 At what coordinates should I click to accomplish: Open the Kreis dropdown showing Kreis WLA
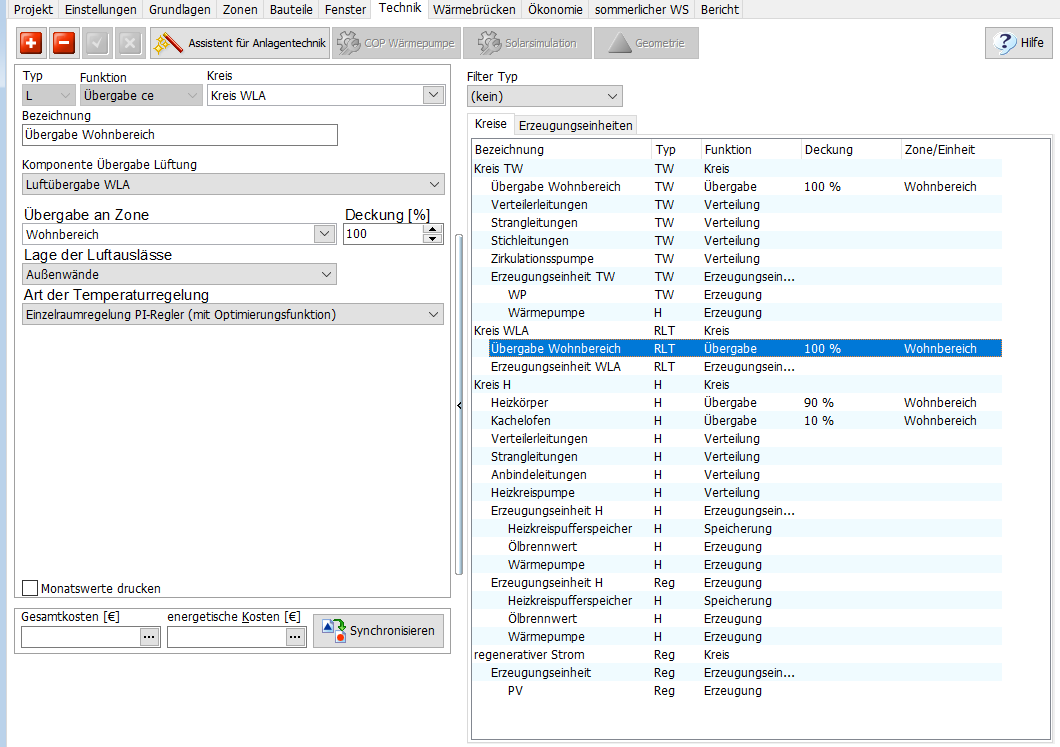click(433, 95)
